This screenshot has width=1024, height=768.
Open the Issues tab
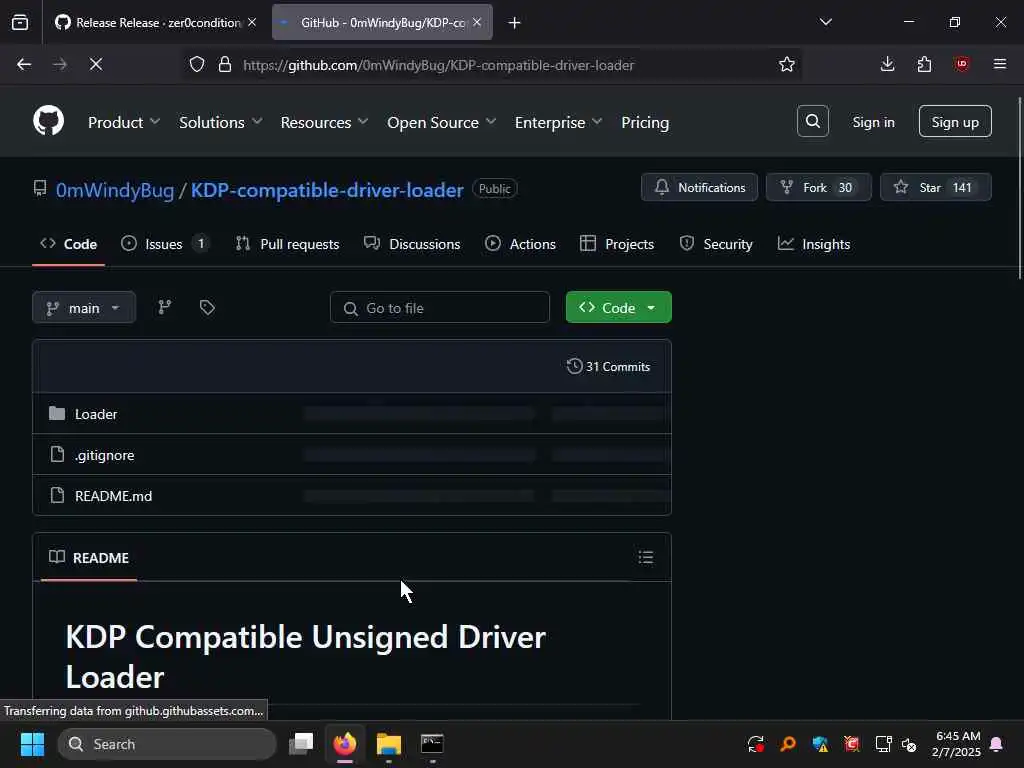(165, 244)
